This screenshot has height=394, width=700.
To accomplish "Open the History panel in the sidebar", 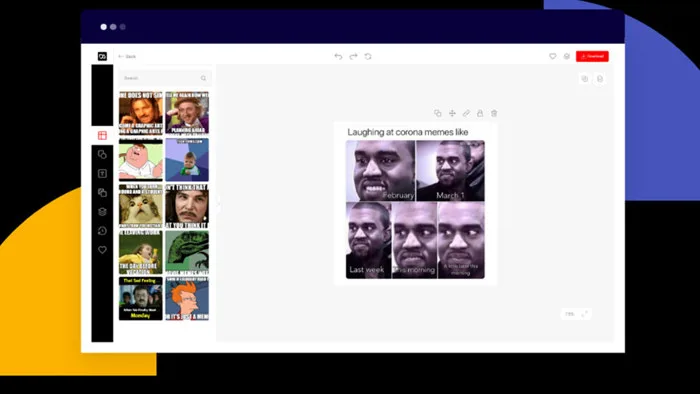I will pyautogui.click(x=102, y=231).
